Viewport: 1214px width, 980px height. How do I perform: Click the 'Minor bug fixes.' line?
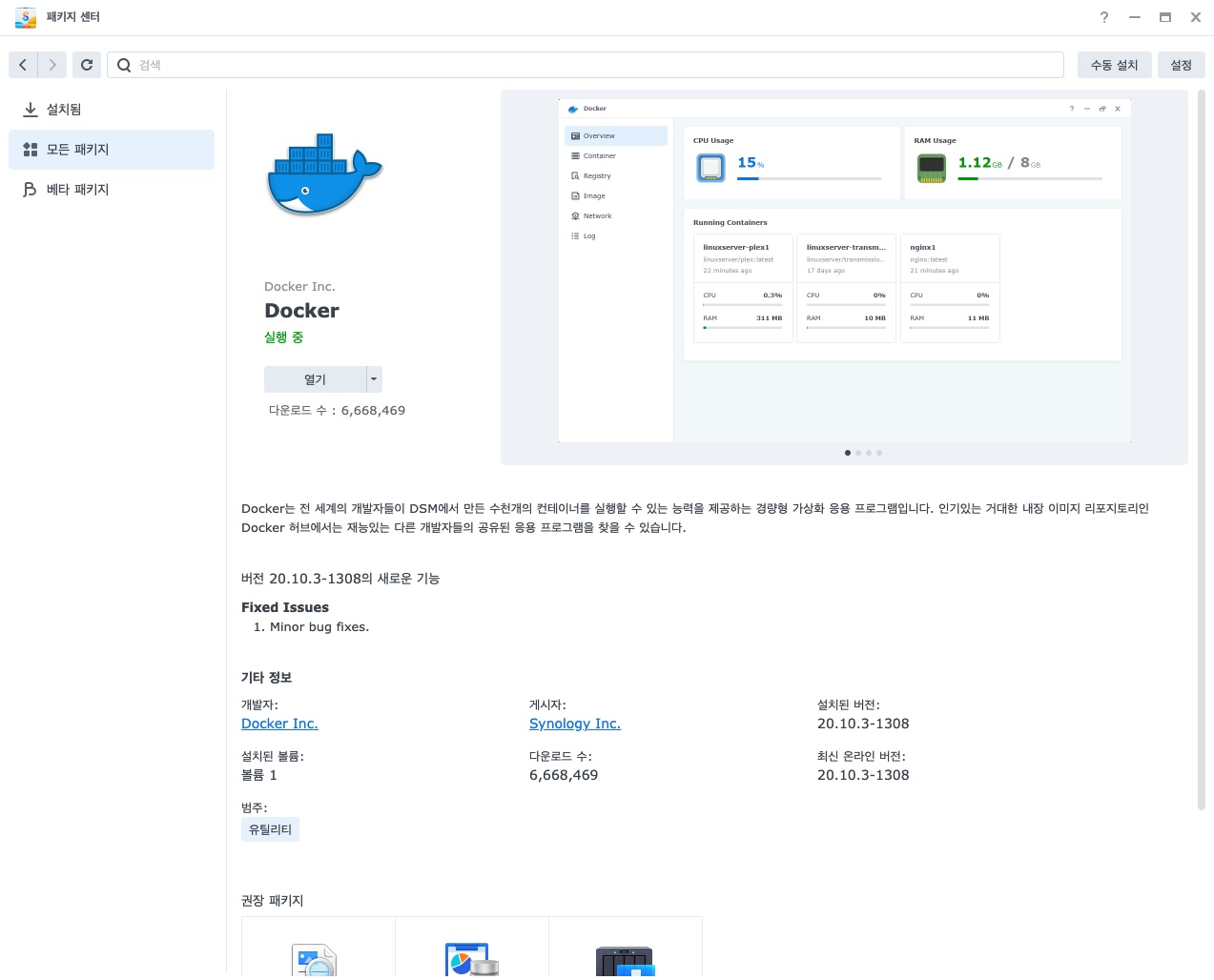(x=319, y=627)
